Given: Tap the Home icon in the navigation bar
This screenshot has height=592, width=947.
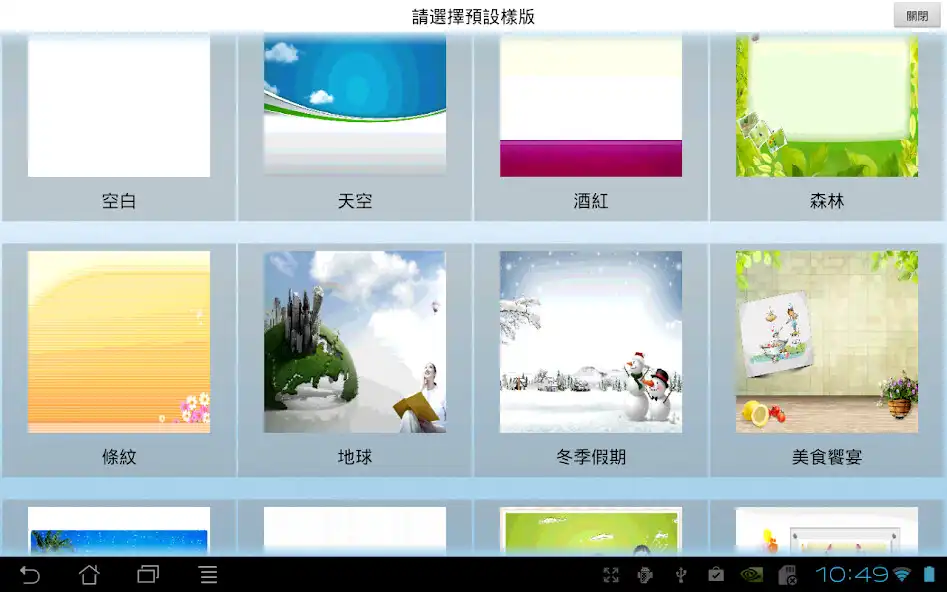Looking at the screenshot, I should [x=89, y=575].
